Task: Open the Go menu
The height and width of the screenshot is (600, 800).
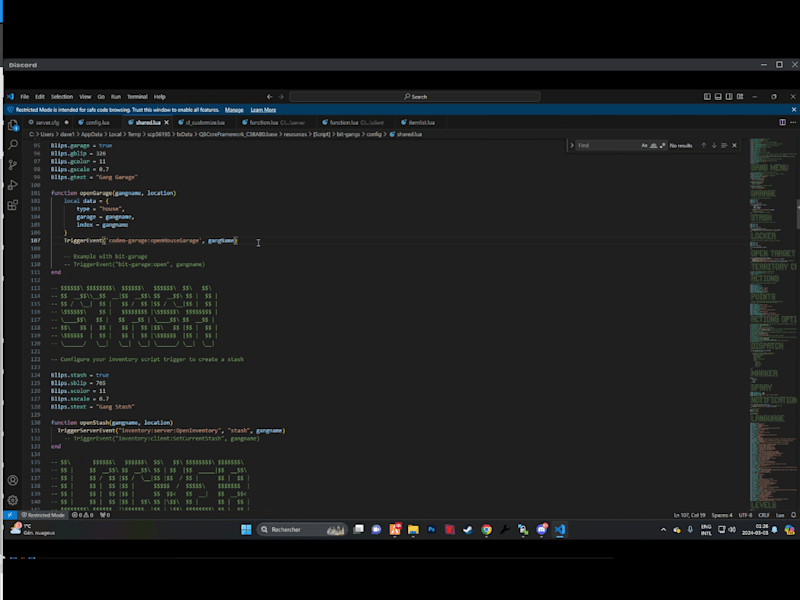Action: pos(101,96)
